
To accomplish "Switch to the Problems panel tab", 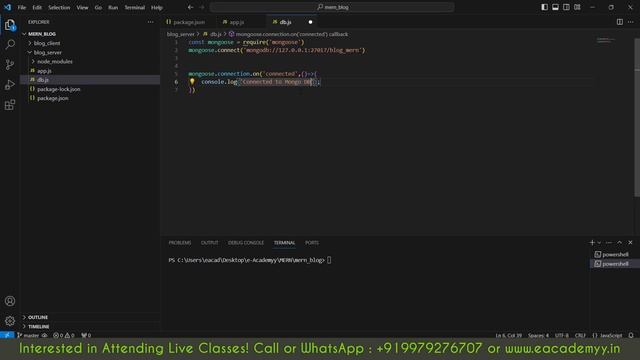I will [x=180, y=243].
